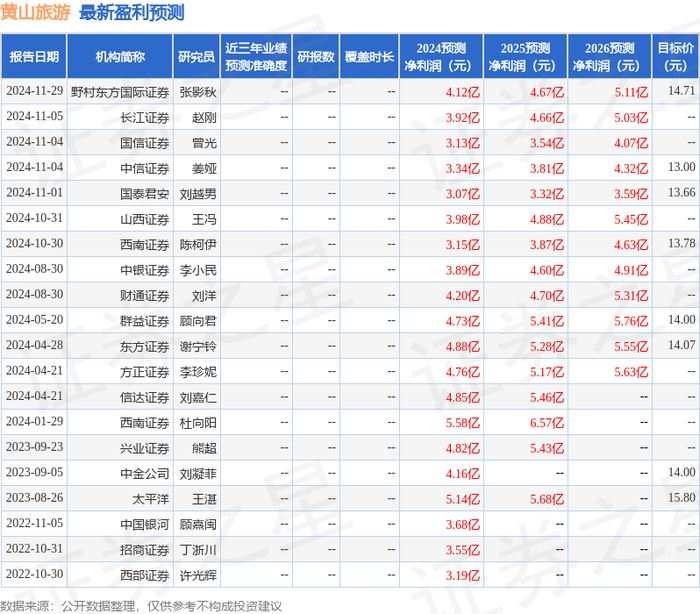Click researcher 刘凝菲

198,474
